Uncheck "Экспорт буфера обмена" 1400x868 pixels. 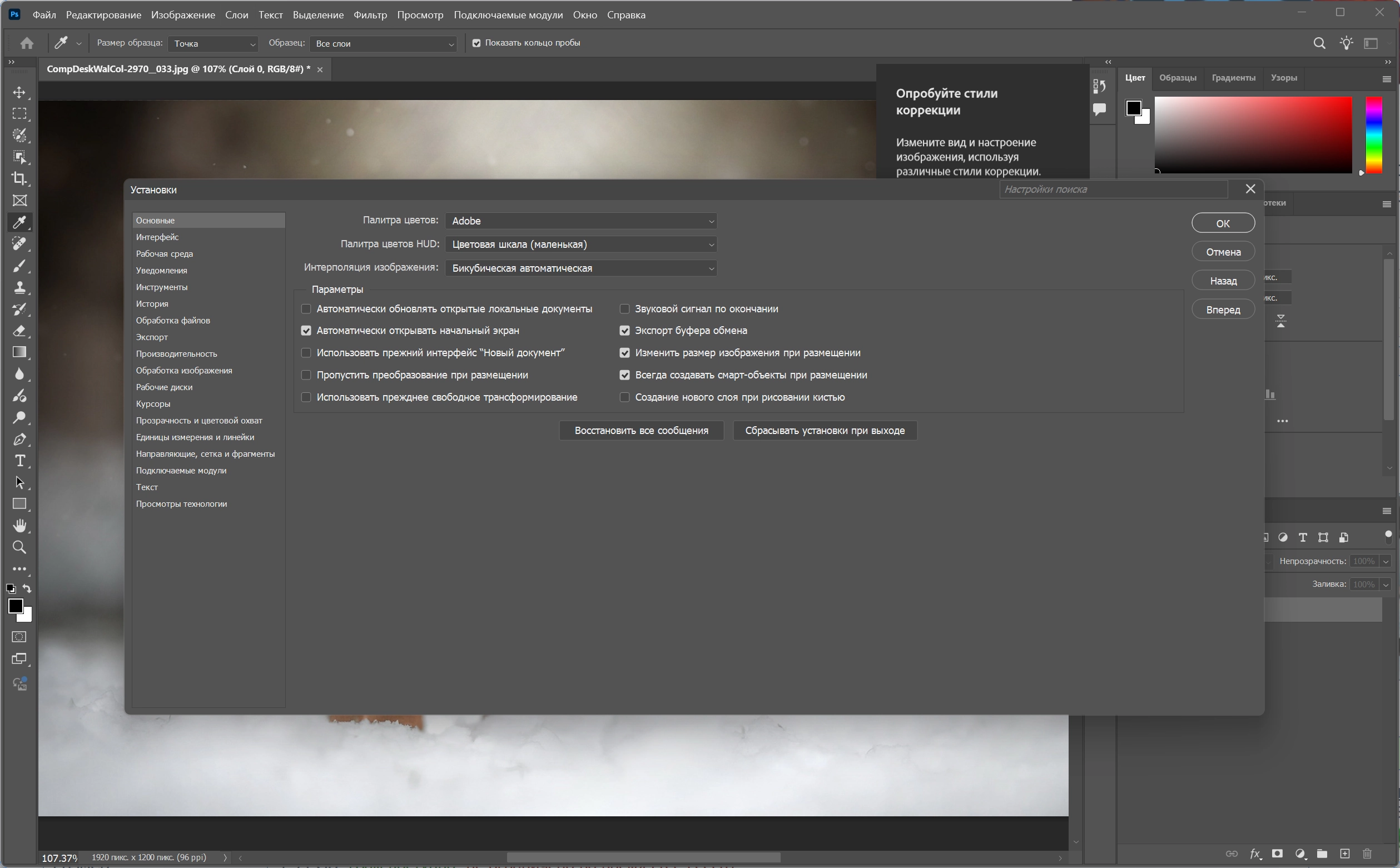[x=625, y=331]
